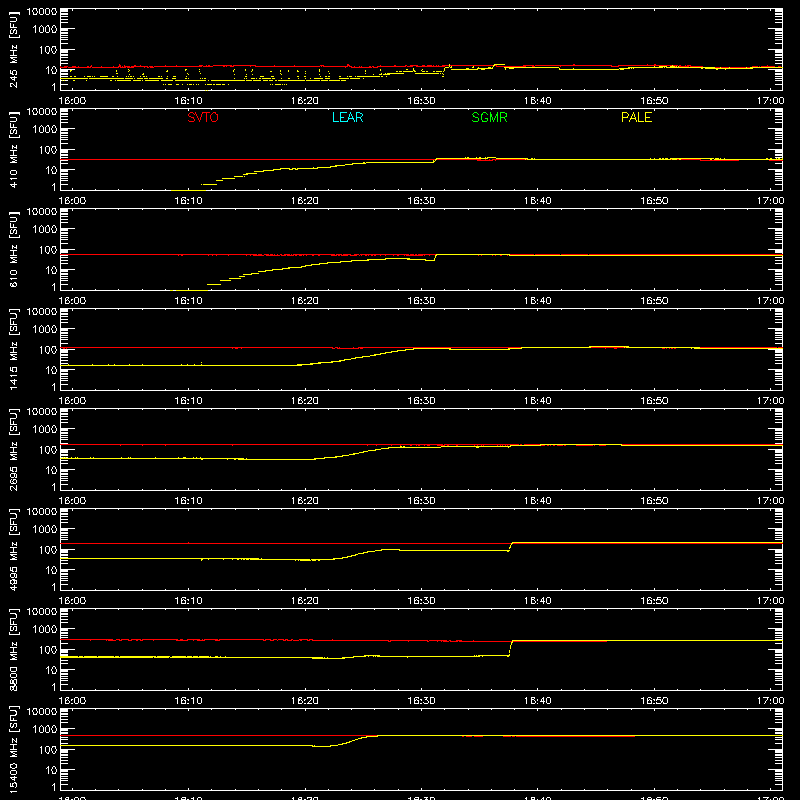Screen dimensions: 800x800
Task: Select the 245 MHz [SFU] axis label
Action: 14,49
